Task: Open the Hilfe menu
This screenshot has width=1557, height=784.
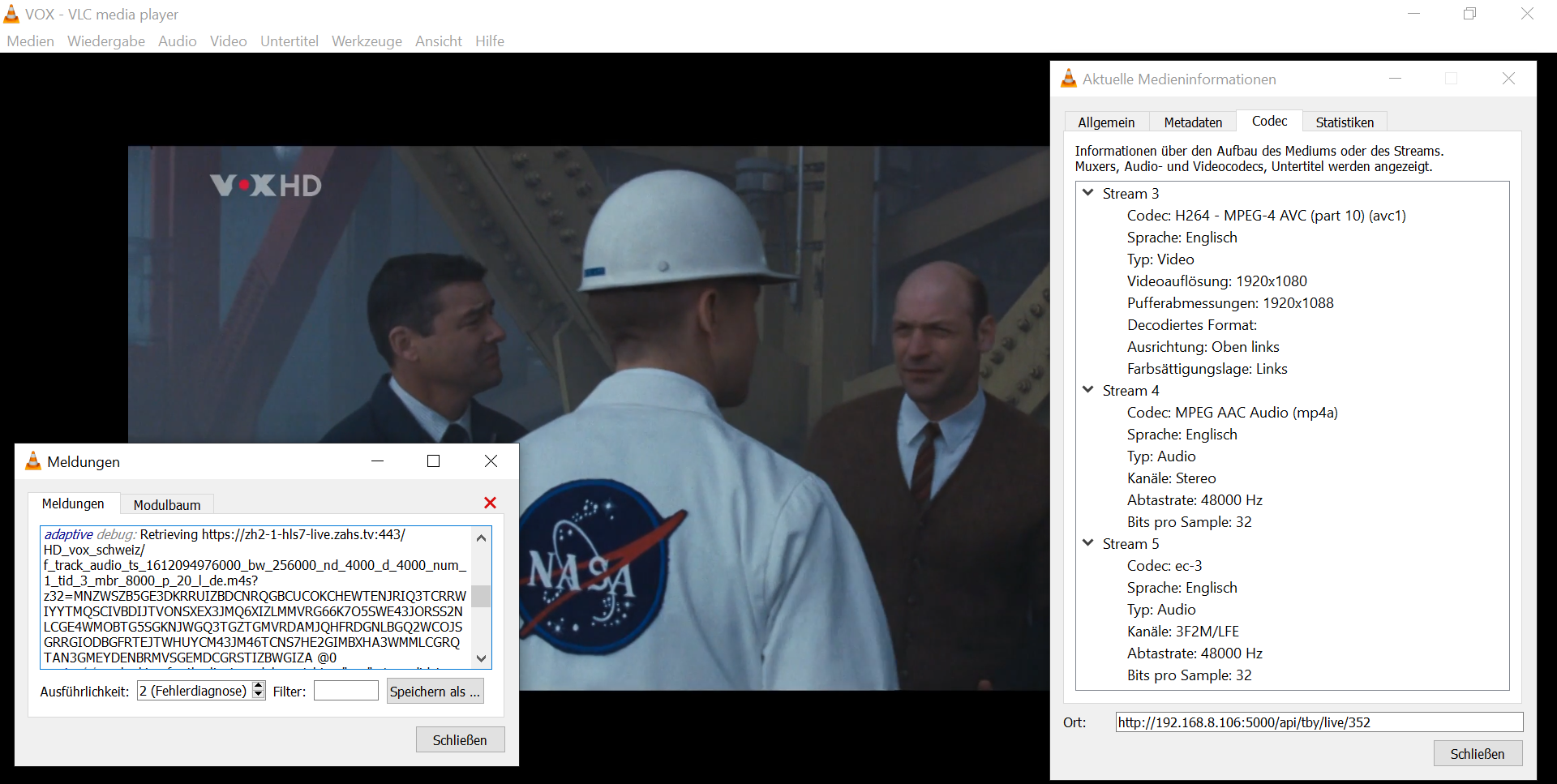Action: [x=490, y=41]
